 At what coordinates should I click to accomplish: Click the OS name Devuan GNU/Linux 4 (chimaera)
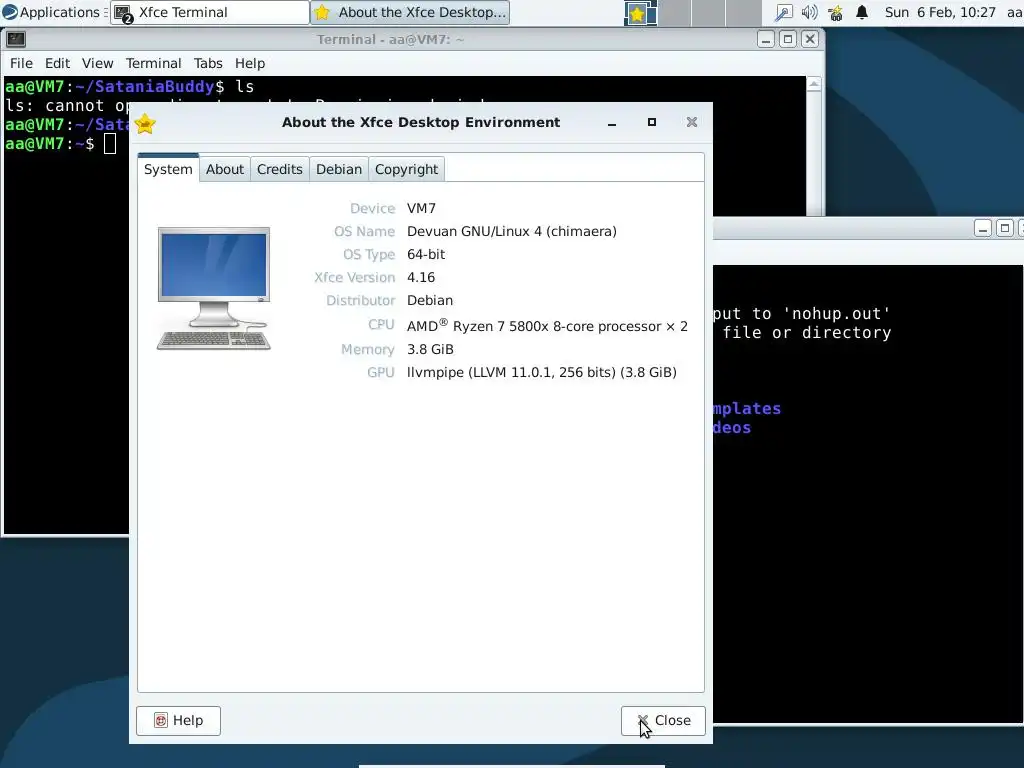(511, 231)
